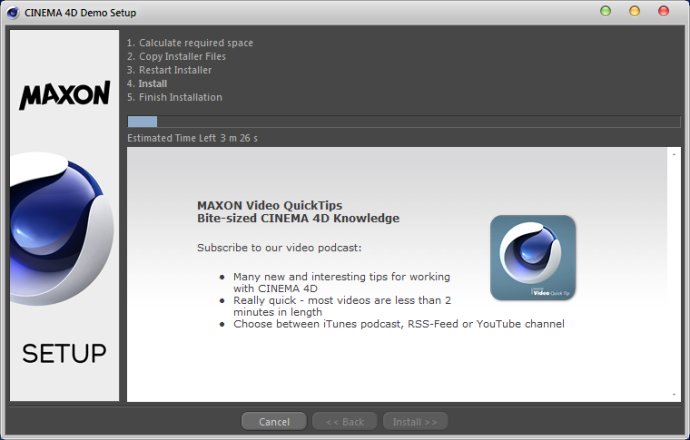Image resolution: width=690 pixels, height=440 pixels.
Task: Click 'MAXON Video QuickTips' heading
Action: (270, 205)
